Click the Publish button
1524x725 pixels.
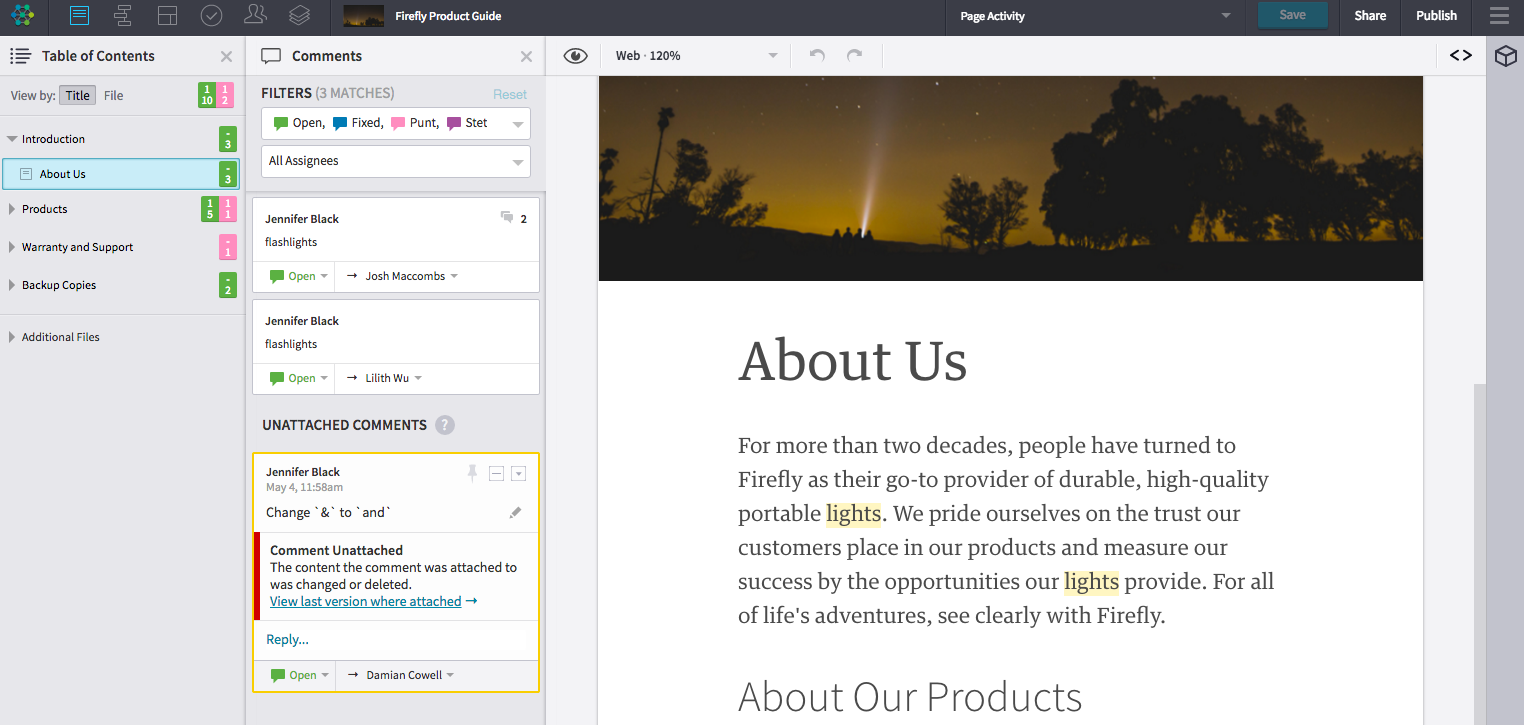click(x=1436, y=16)
